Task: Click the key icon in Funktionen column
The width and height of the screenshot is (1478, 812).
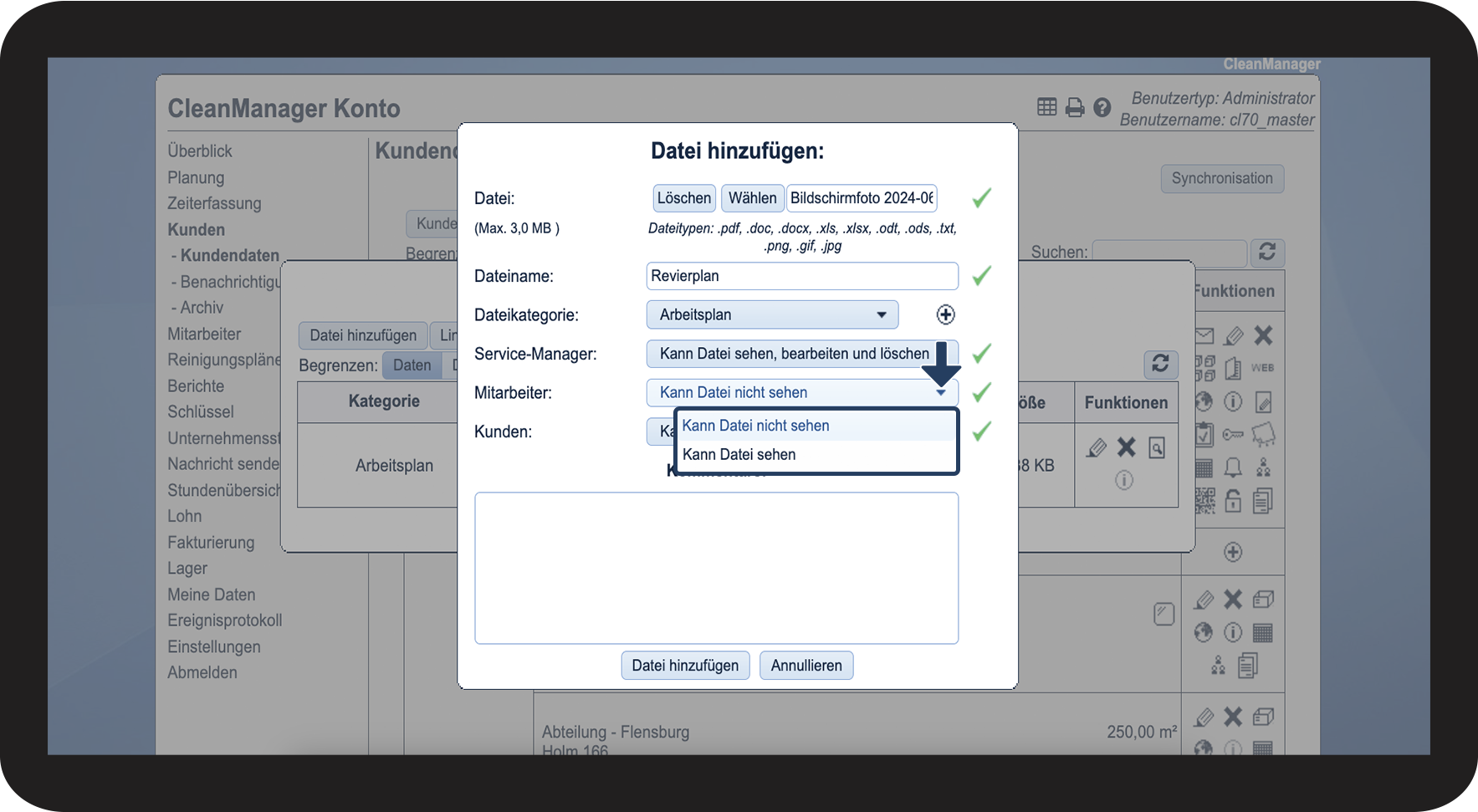Action: click(x=1233, y=434)
